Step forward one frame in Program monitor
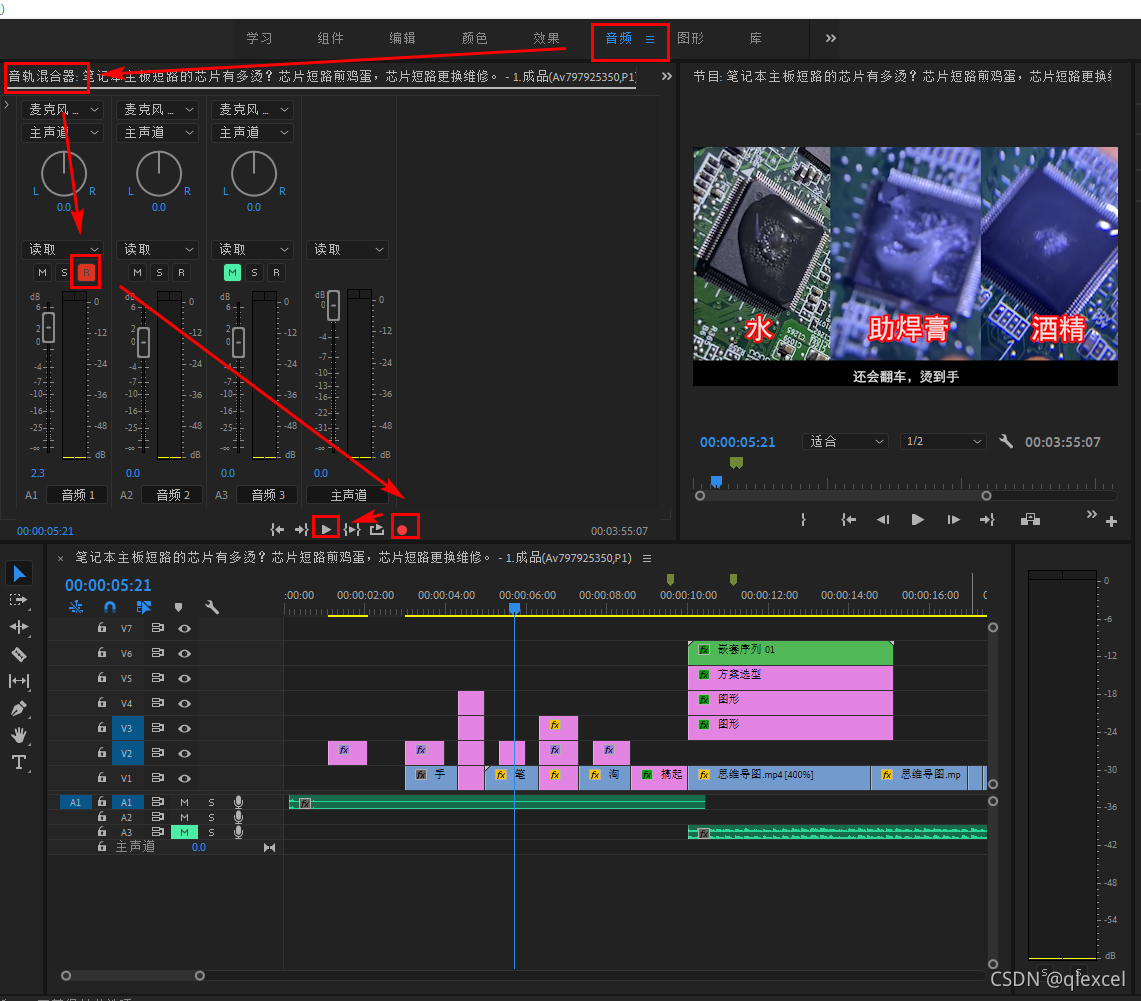 point(953,519)
